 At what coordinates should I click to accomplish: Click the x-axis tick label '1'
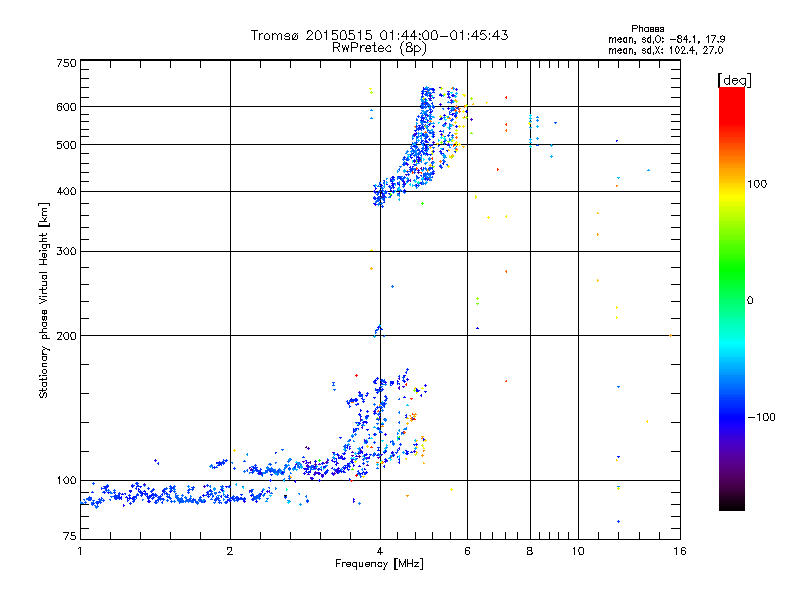80,551
